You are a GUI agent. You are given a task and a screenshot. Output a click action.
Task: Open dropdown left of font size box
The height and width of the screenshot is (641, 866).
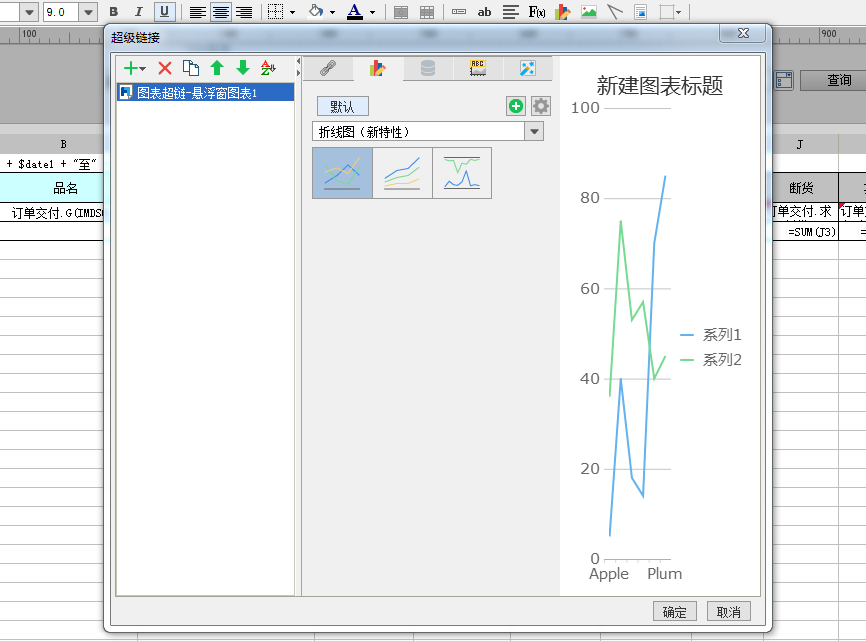click(29, 12)
